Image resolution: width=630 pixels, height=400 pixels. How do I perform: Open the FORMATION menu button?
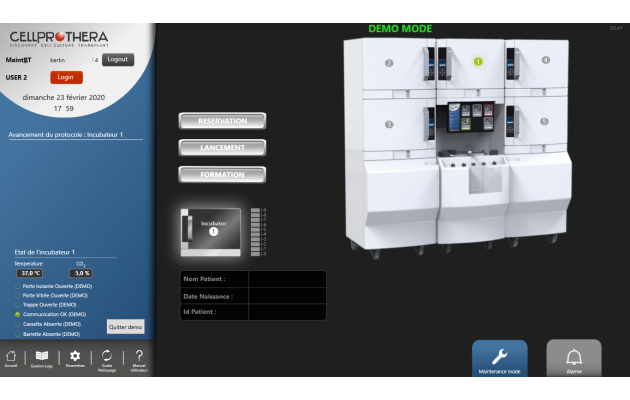(x=222, y=174)
